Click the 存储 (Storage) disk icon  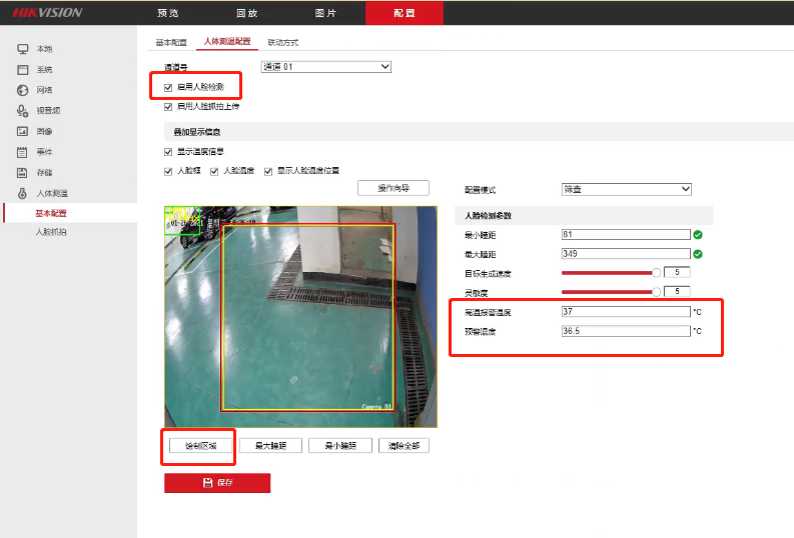(22, 172)
